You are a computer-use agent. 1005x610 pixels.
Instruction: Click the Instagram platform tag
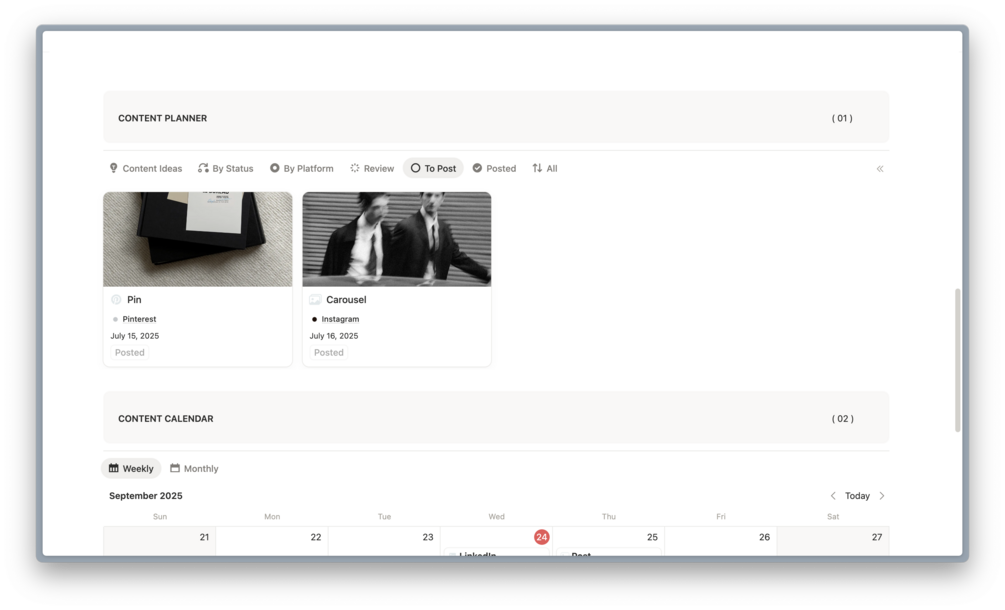(340, 319)
